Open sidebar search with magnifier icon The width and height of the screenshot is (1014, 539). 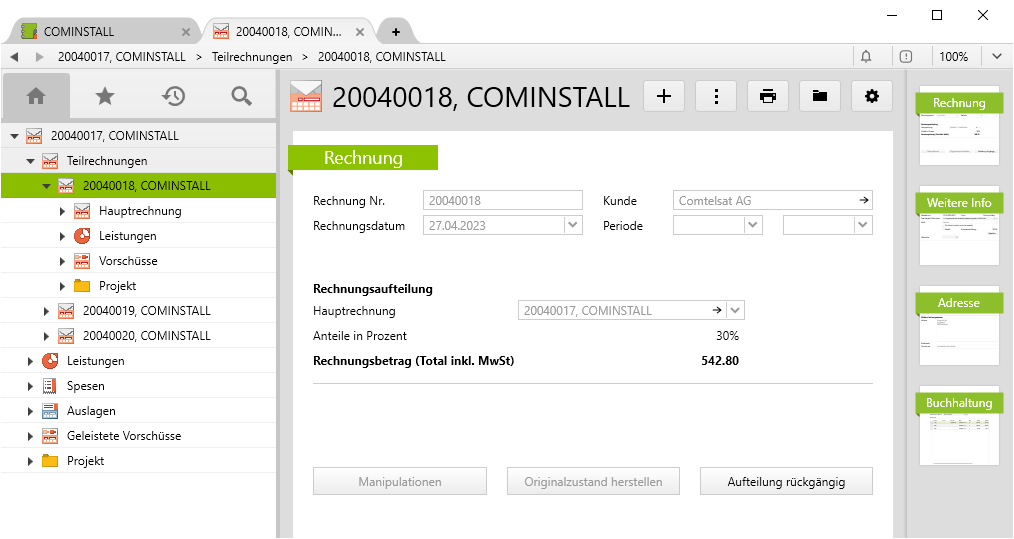pos(241,96)
